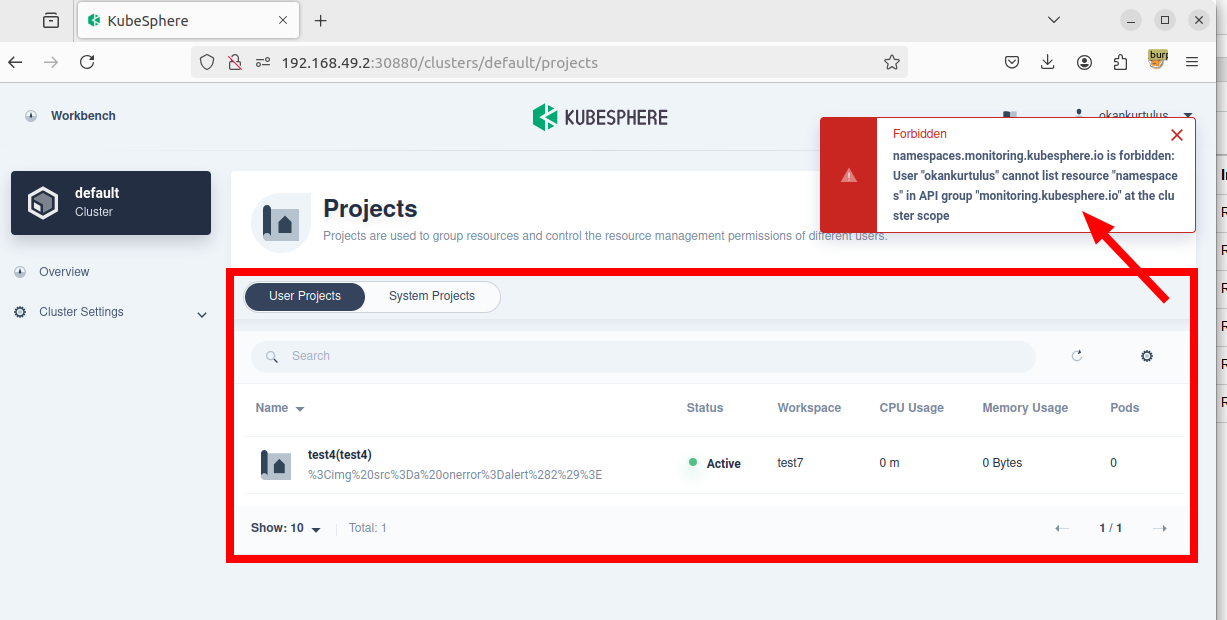Viewport: 1227px width, 620px height.
Task: Click the refresh icon in projects table
Action: click(x=1077, y=356)
